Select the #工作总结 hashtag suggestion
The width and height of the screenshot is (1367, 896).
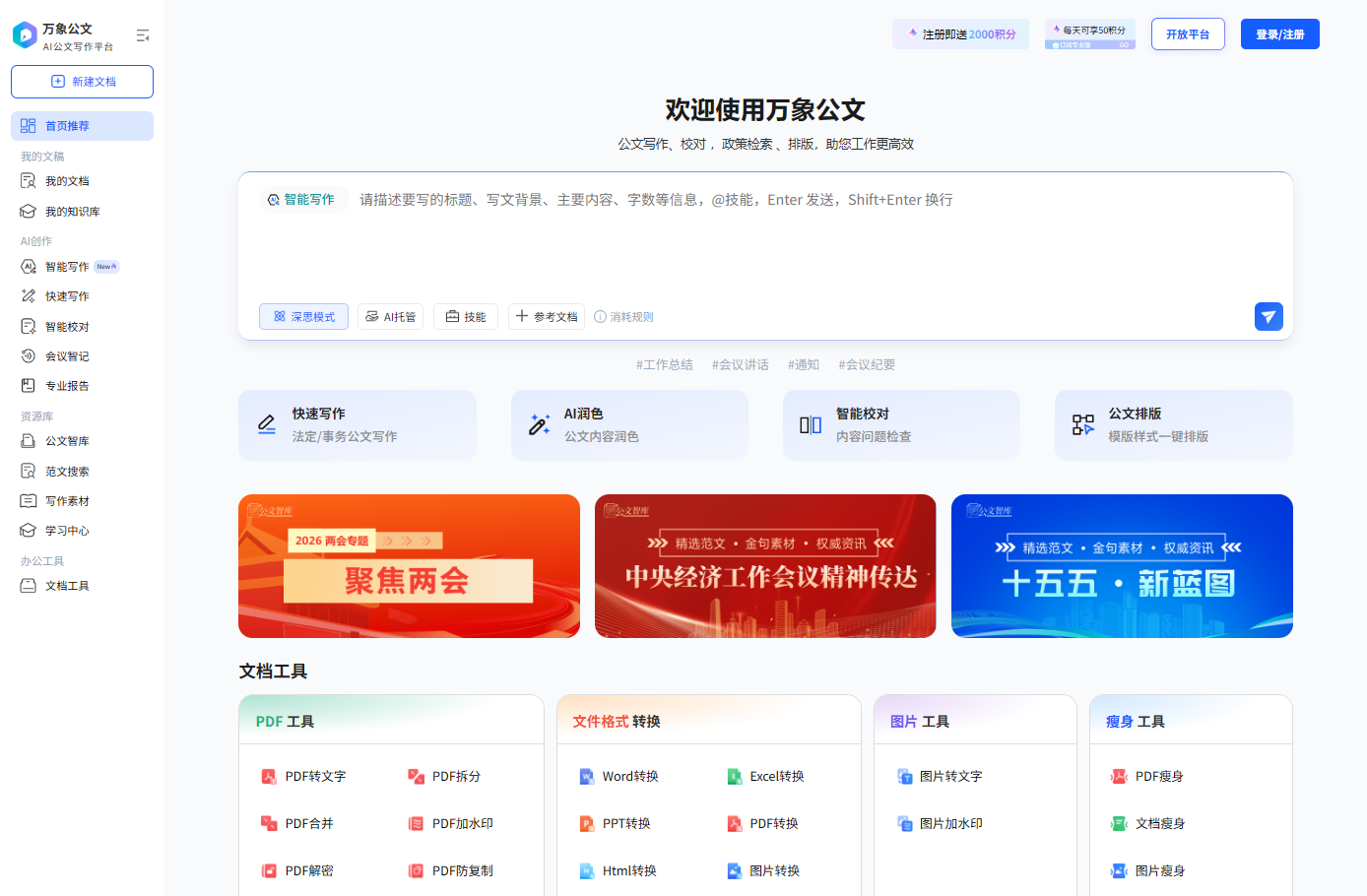coord(664,364)
